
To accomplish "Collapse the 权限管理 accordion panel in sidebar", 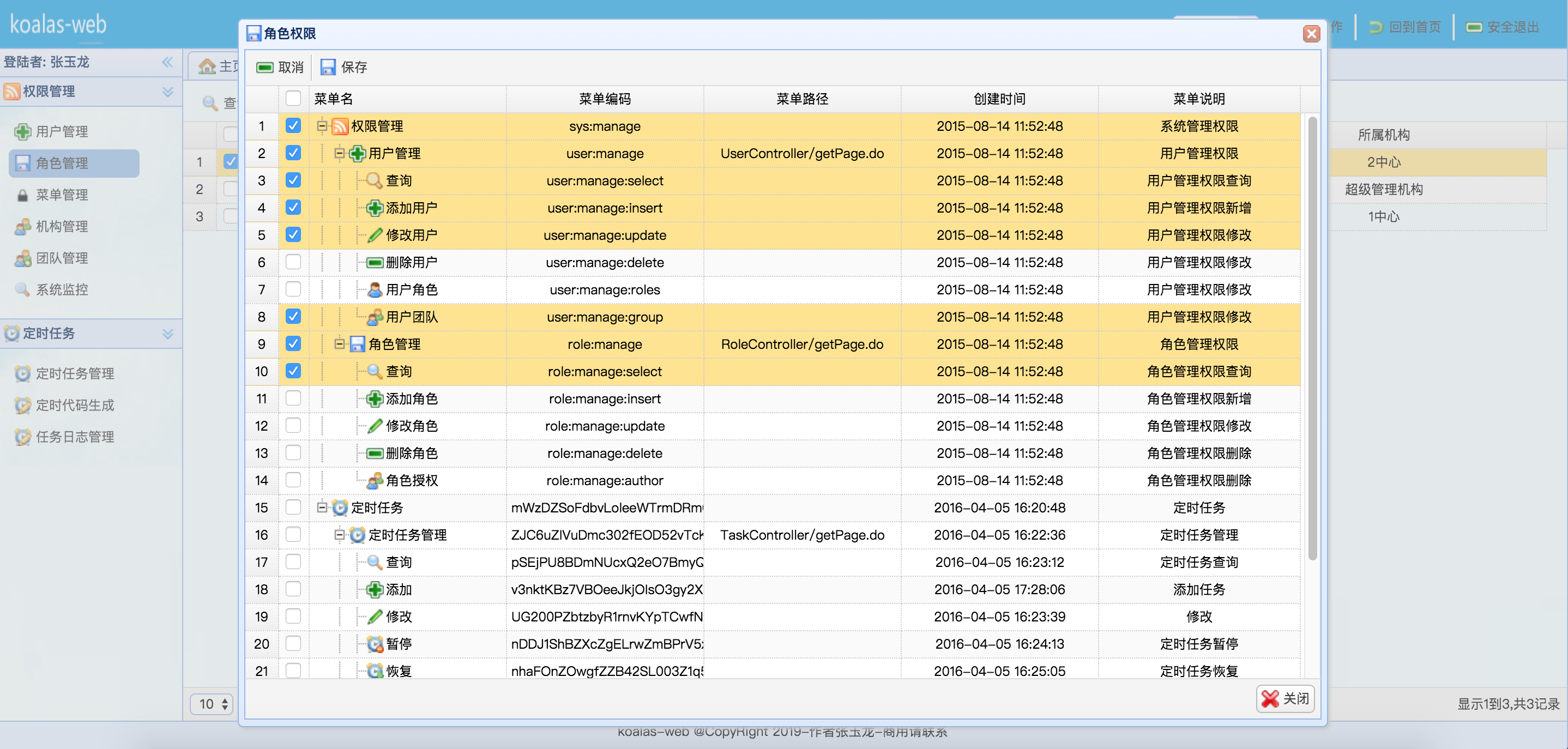I will tap(168, 92).
